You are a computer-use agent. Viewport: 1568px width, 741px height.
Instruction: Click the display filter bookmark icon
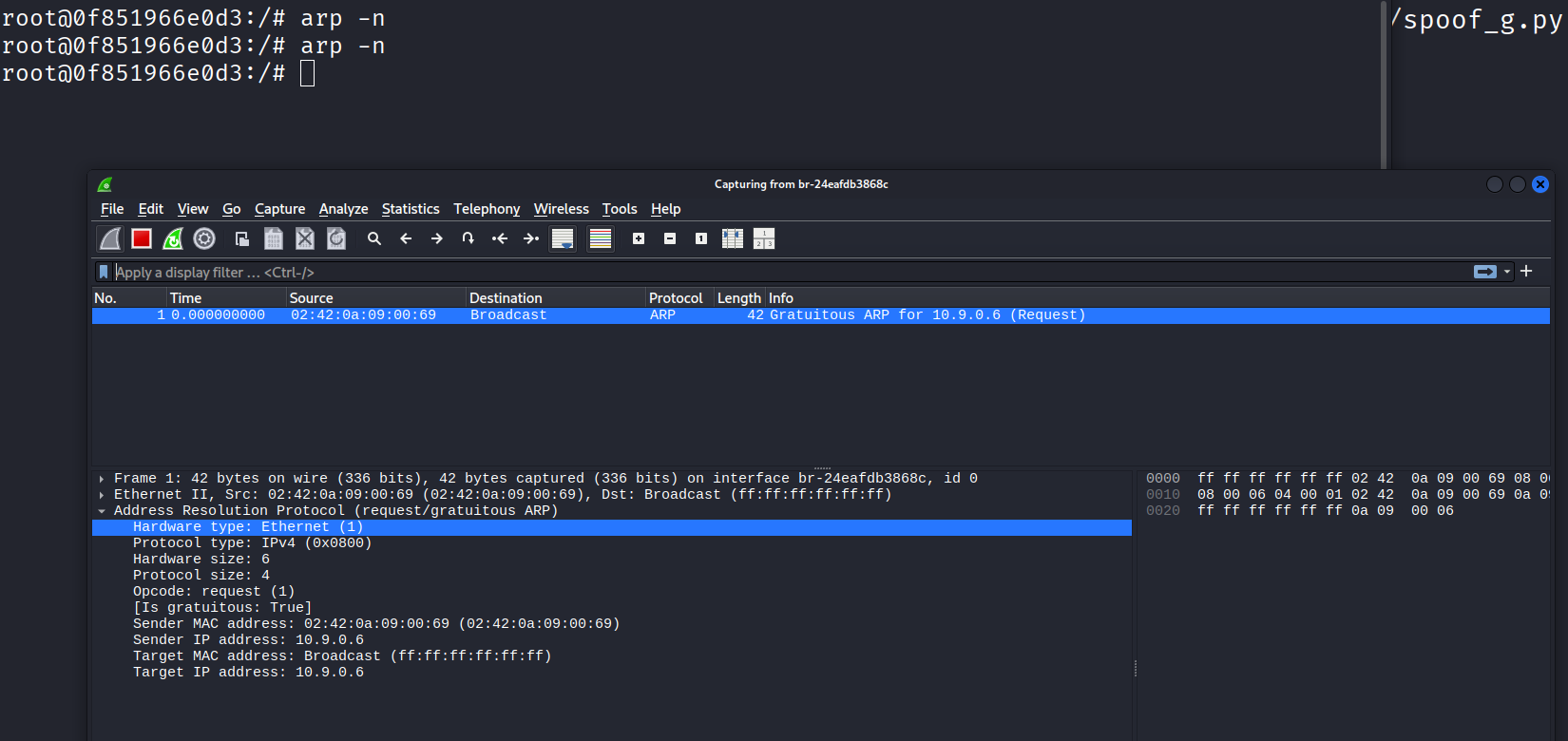(104, 273)
